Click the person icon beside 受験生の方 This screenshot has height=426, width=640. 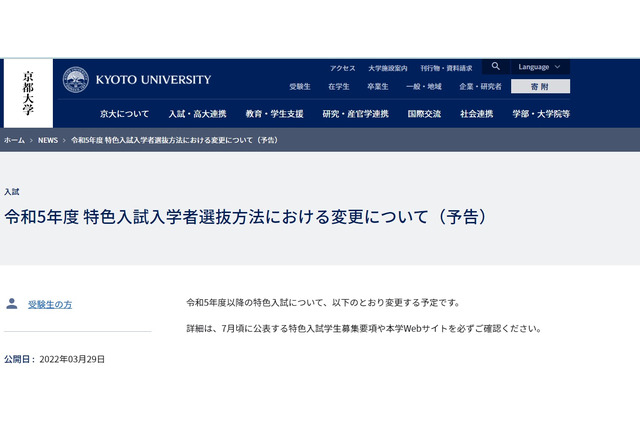click(x=12, y=304)
